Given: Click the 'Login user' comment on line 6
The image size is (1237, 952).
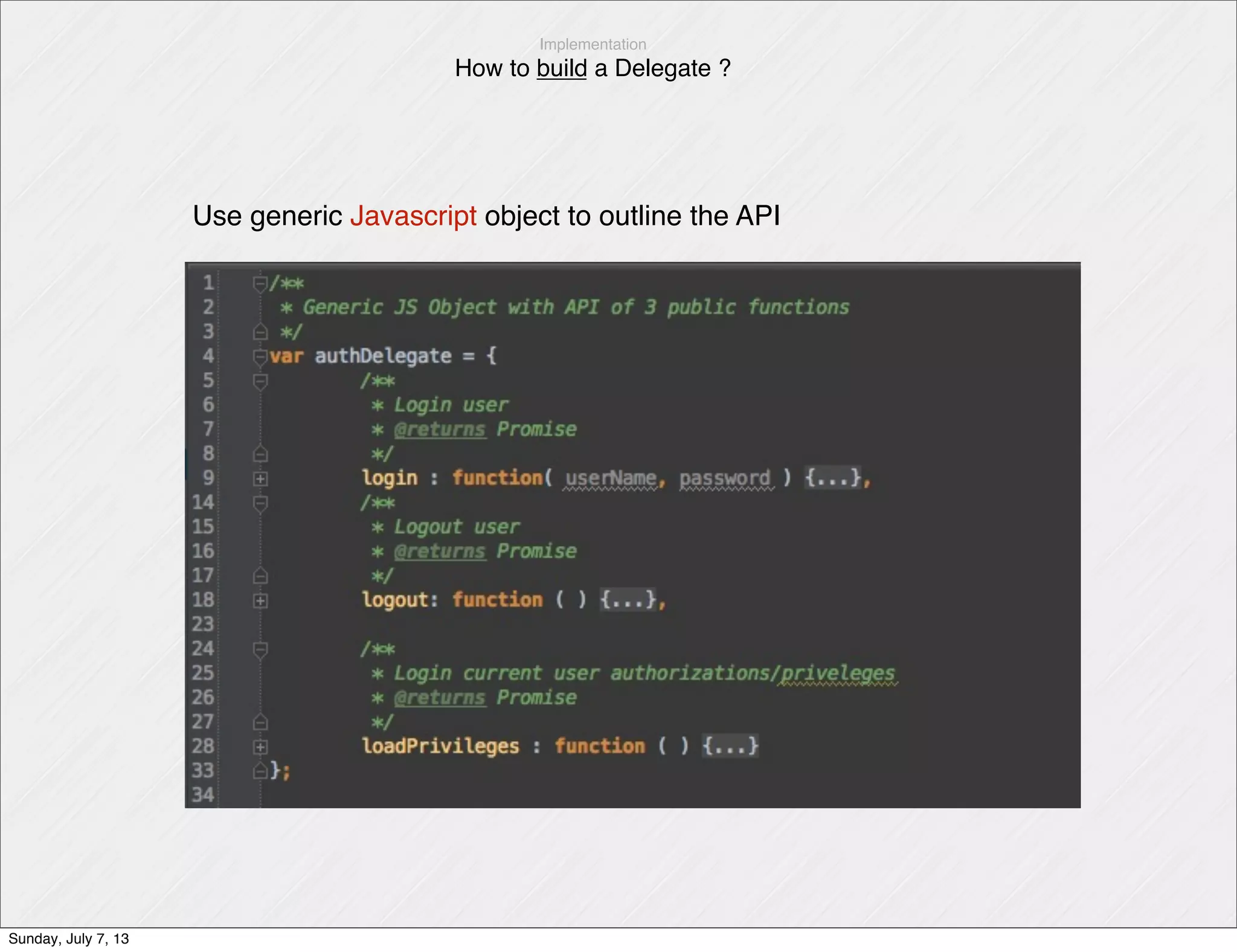Looking at the screenshot, I should pos(451,405).
